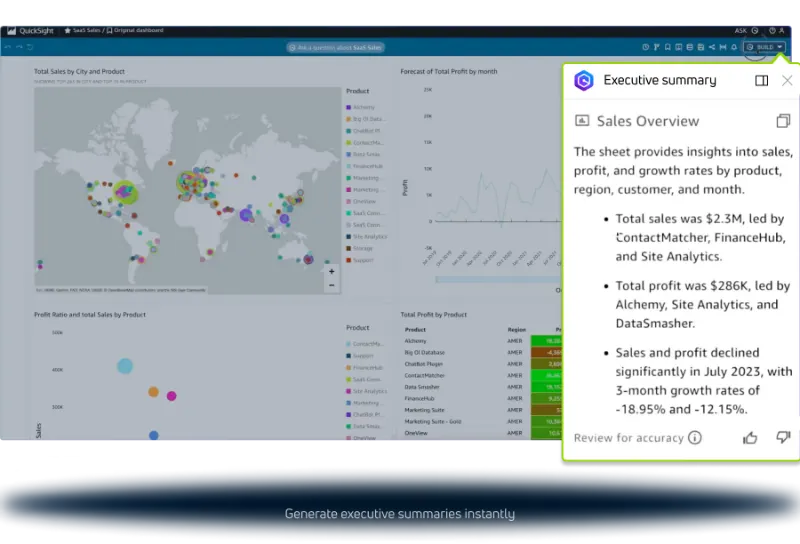
Task: Click the Product column header in profit table
Action: 415,330
